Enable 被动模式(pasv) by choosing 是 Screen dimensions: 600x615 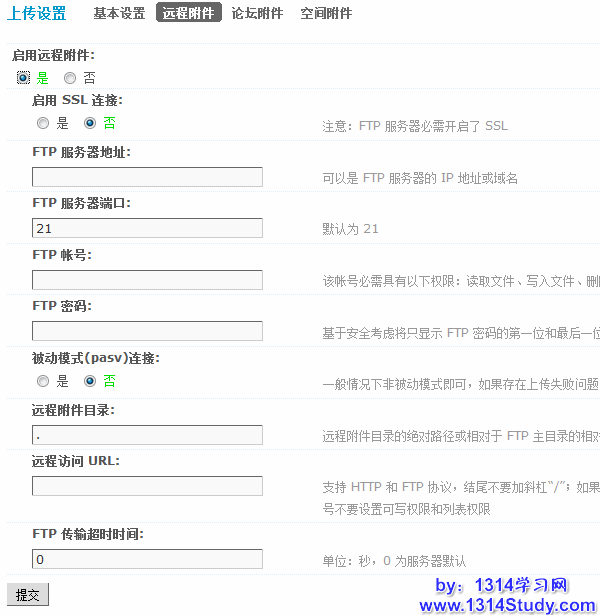[43, 381]
